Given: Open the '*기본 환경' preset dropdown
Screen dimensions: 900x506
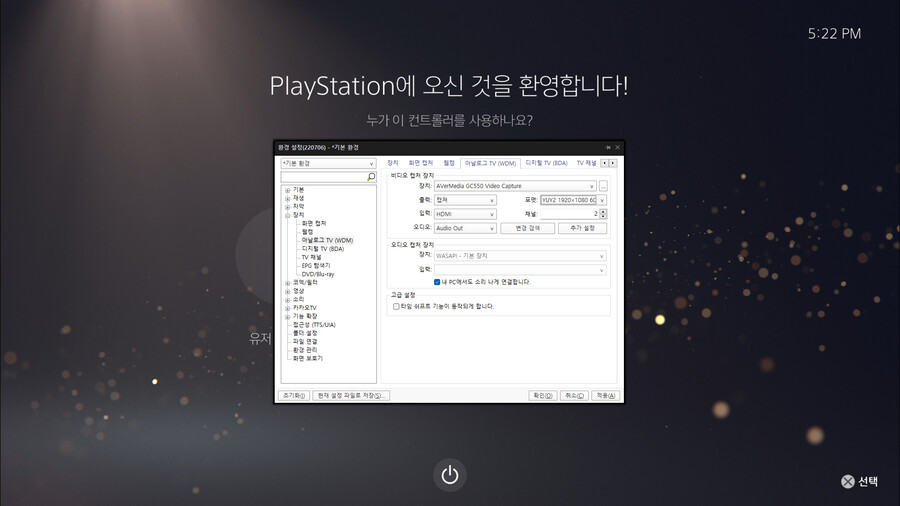Looking at the screenshot, I should [328, 164].
